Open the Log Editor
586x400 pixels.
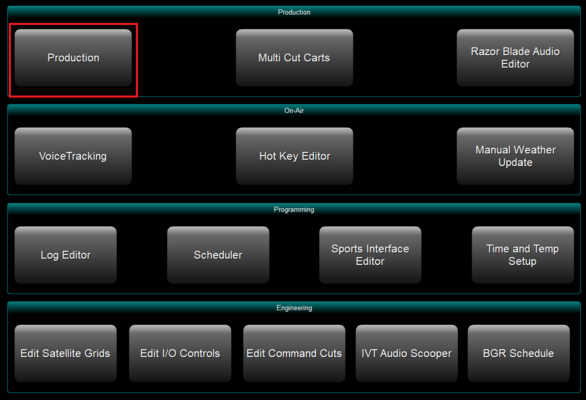[66, 255]
